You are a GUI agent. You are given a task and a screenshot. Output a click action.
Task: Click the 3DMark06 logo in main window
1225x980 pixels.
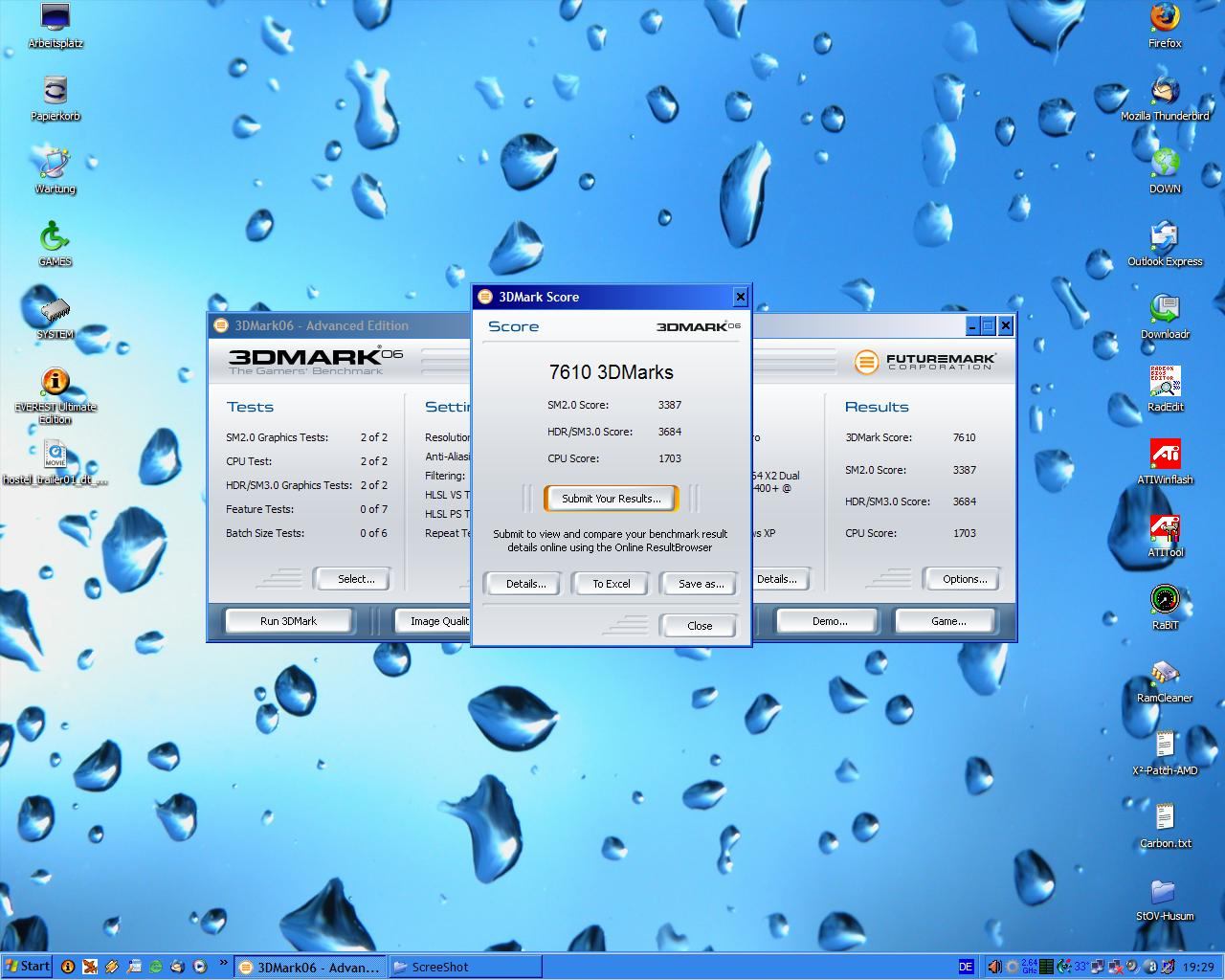(315, 362)
